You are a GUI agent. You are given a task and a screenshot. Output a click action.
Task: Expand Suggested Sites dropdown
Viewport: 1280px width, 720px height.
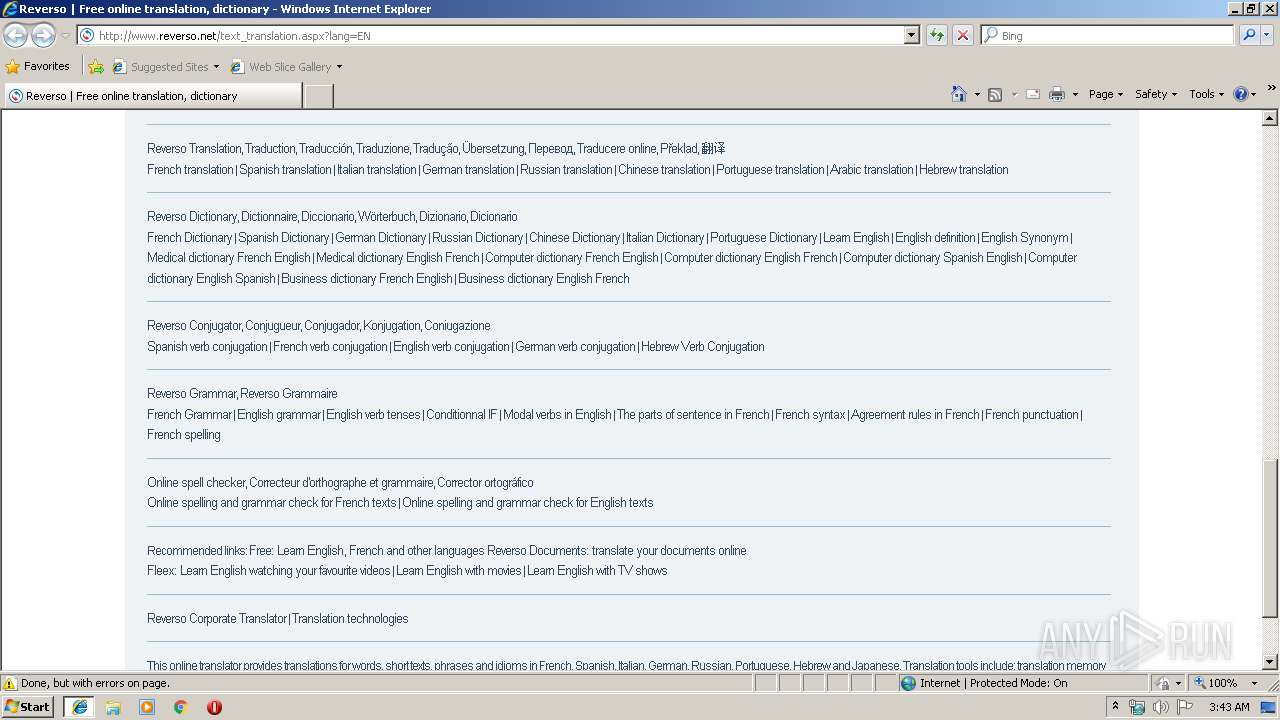[216, 67]
